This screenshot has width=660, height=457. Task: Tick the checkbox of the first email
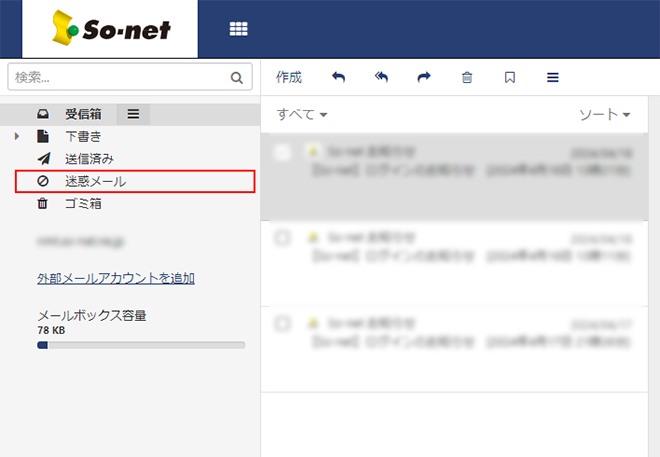283,153
